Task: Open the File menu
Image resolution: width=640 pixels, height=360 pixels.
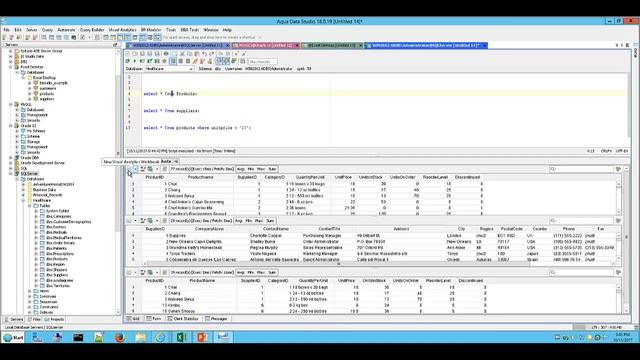Action: 7,30
